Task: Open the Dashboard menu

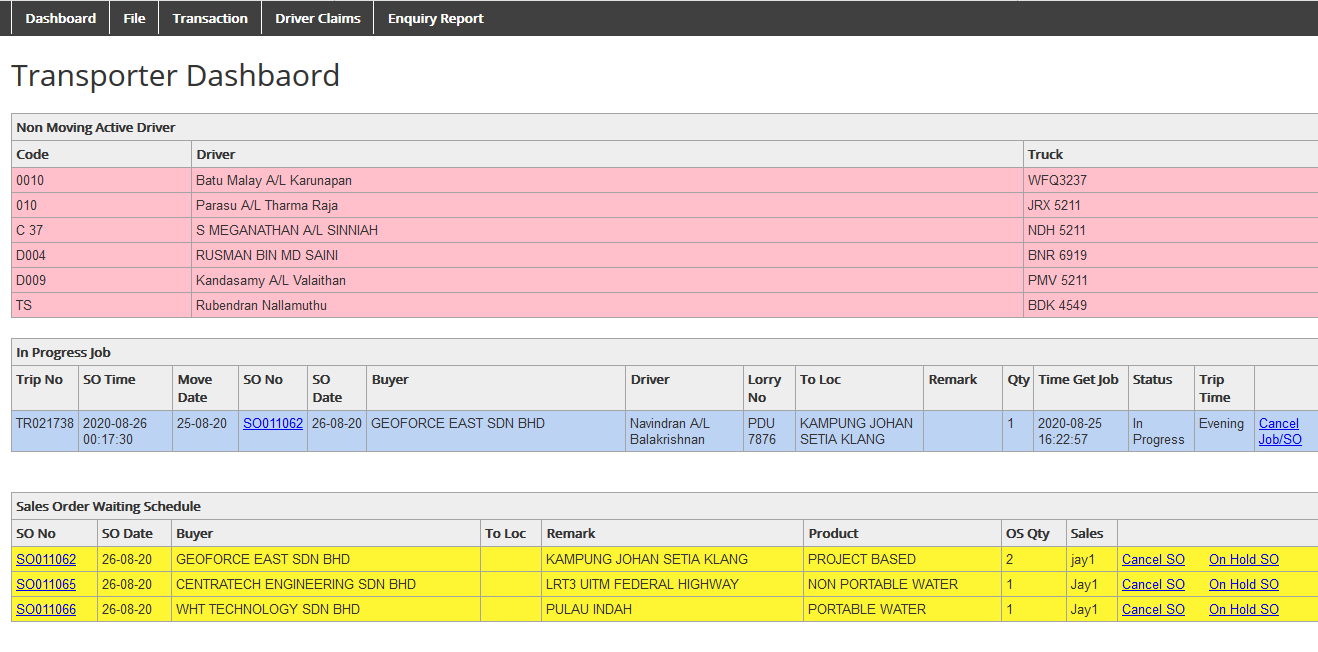Action: tap(60, 18)
